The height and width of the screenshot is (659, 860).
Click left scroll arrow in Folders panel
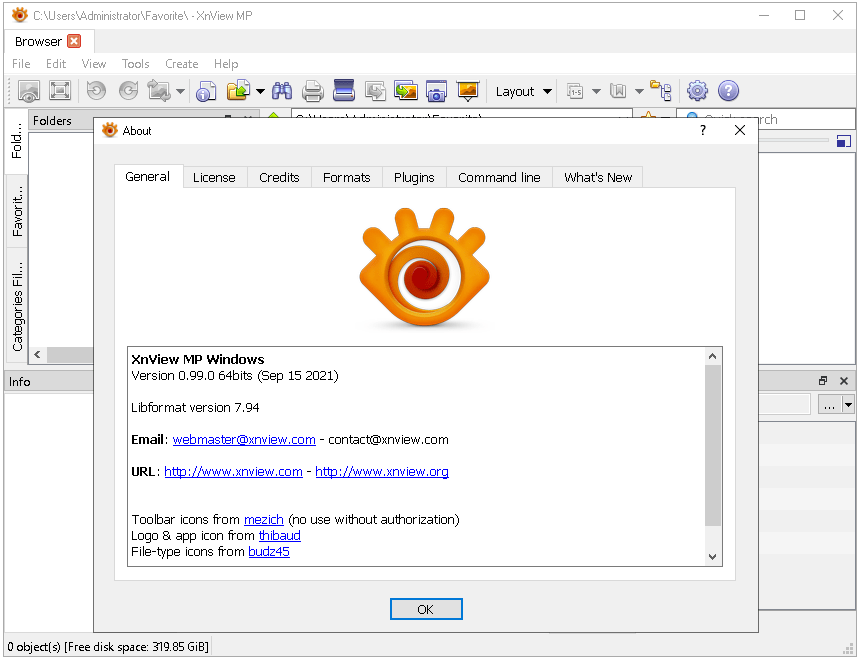[x=37, y=354]
